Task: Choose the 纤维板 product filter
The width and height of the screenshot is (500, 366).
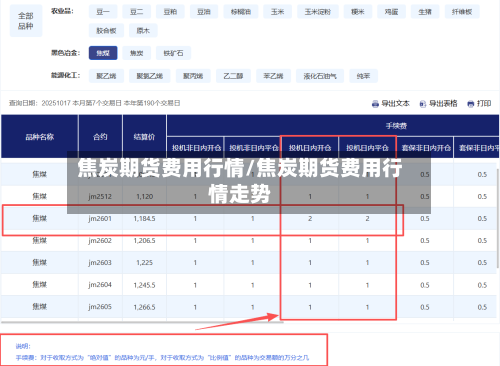Action: click(462, 12)
